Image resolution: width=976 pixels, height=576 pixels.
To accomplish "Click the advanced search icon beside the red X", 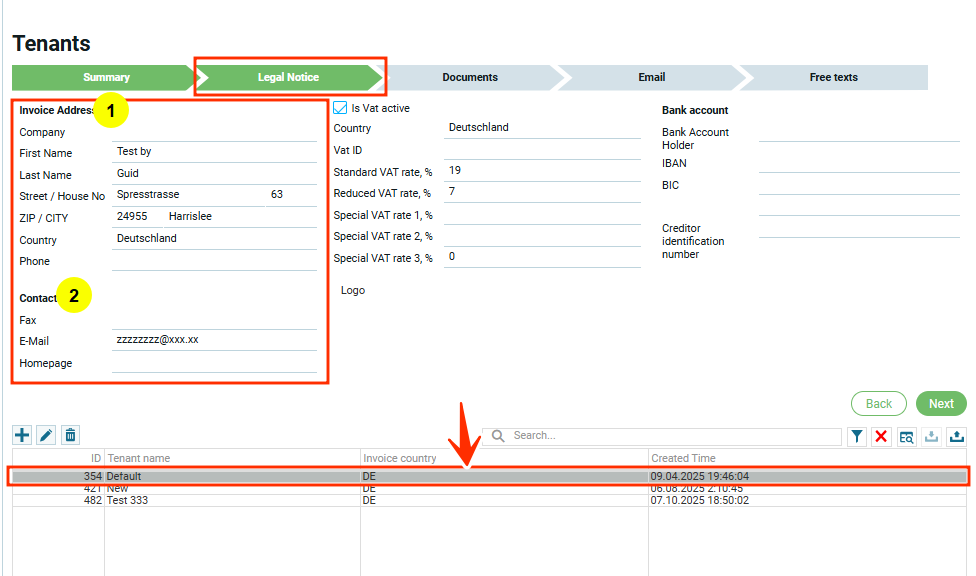I will (x=906, y=436).
